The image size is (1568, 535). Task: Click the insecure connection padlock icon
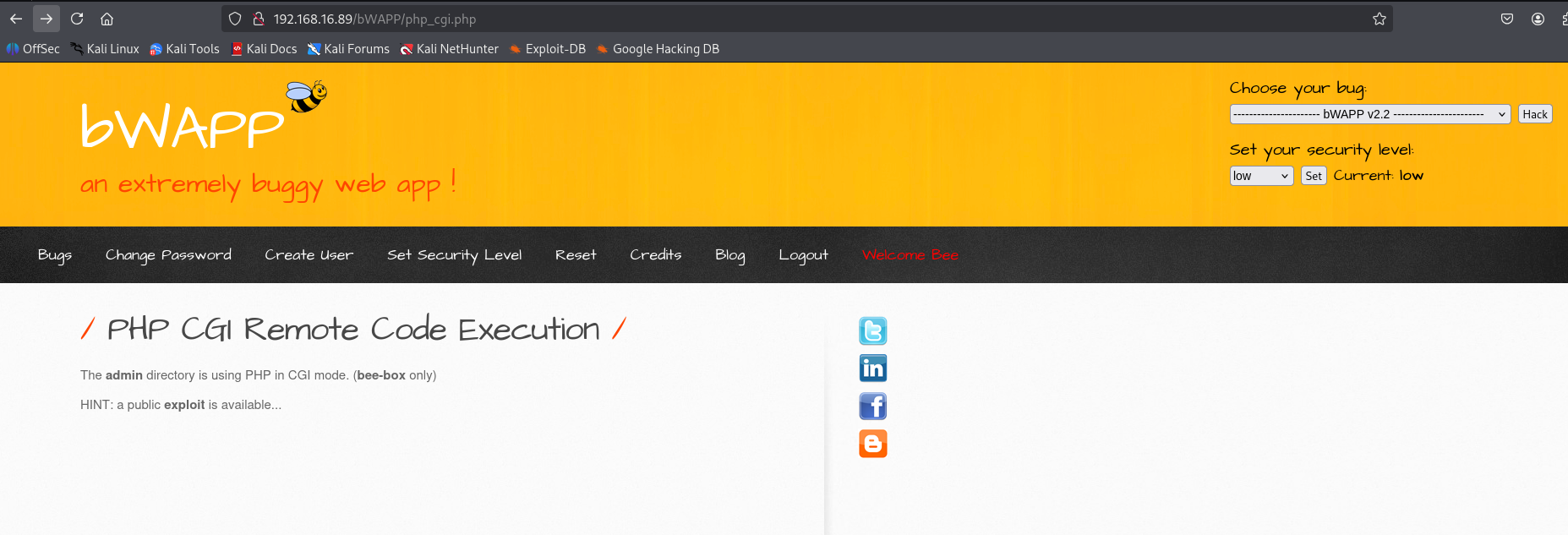[x=259, y=19]
